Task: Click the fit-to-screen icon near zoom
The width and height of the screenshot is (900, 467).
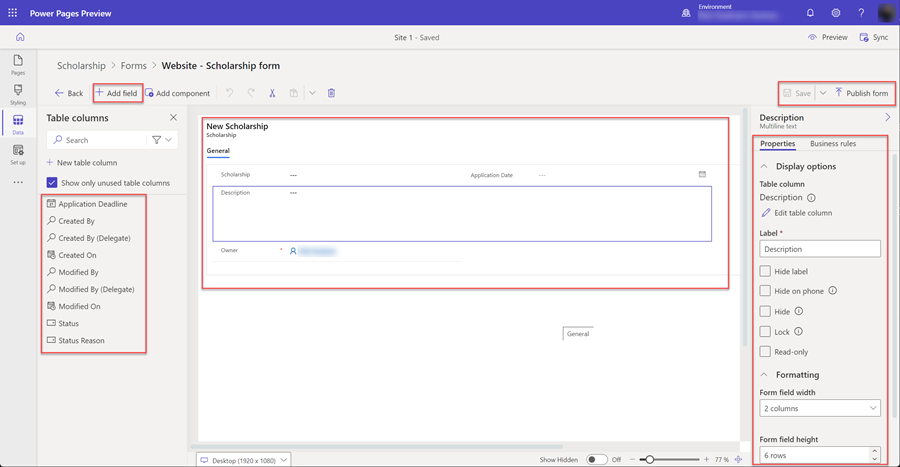Action: 738,460
